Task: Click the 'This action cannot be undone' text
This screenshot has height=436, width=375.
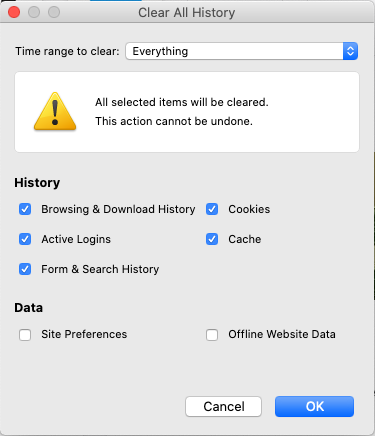Action: (x=174, y=121)
